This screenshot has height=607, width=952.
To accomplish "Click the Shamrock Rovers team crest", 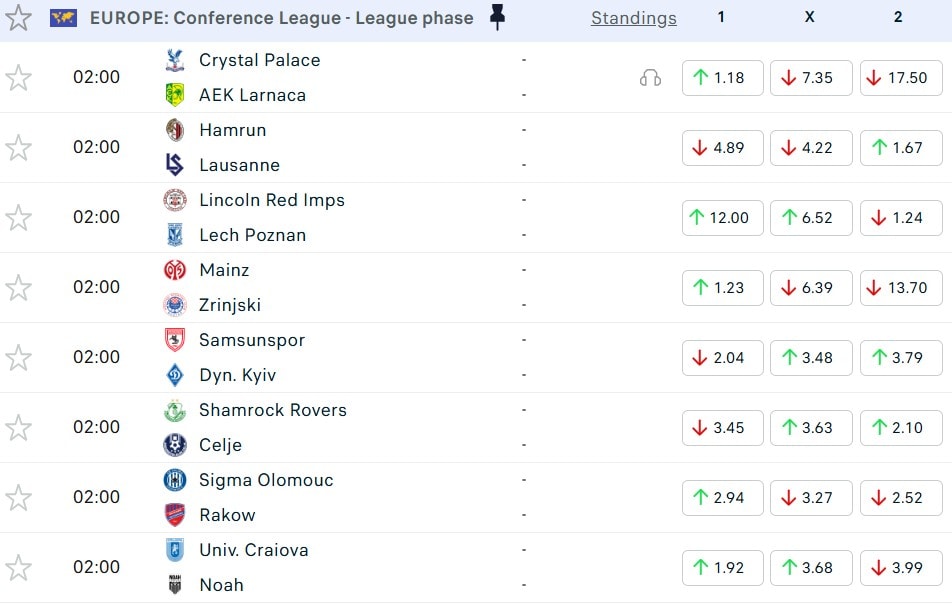I will [x=175, y=410].
